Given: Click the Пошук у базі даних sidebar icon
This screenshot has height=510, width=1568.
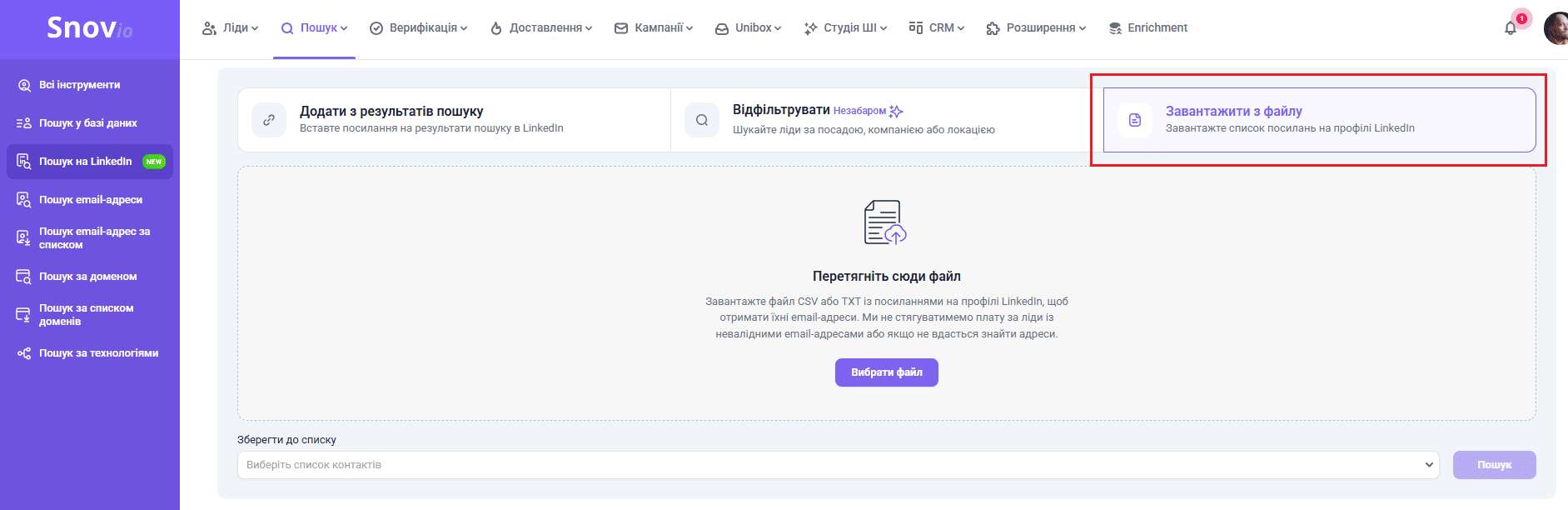Looking at the screenshot, I should click(24, 123).
